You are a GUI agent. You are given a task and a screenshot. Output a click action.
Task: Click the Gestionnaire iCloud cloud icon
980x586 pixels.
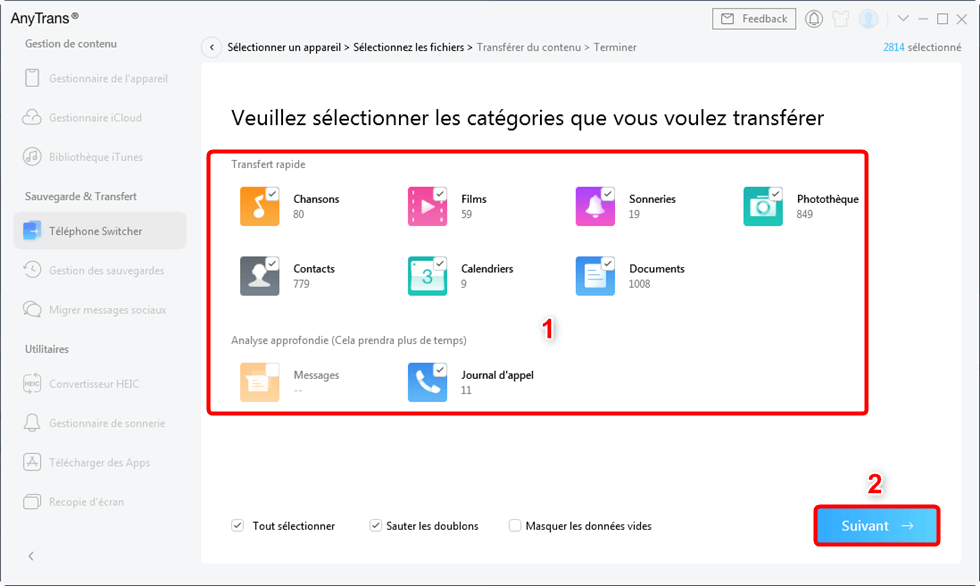click(32, 117)
